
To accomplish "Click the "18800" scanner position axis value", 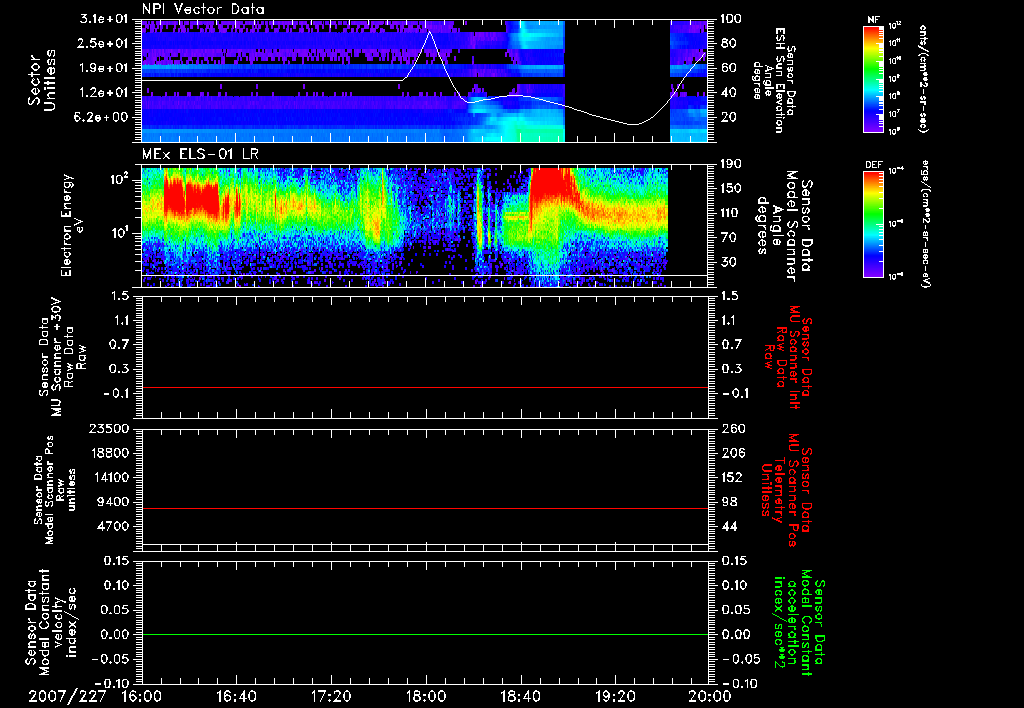I will point(109,453).
